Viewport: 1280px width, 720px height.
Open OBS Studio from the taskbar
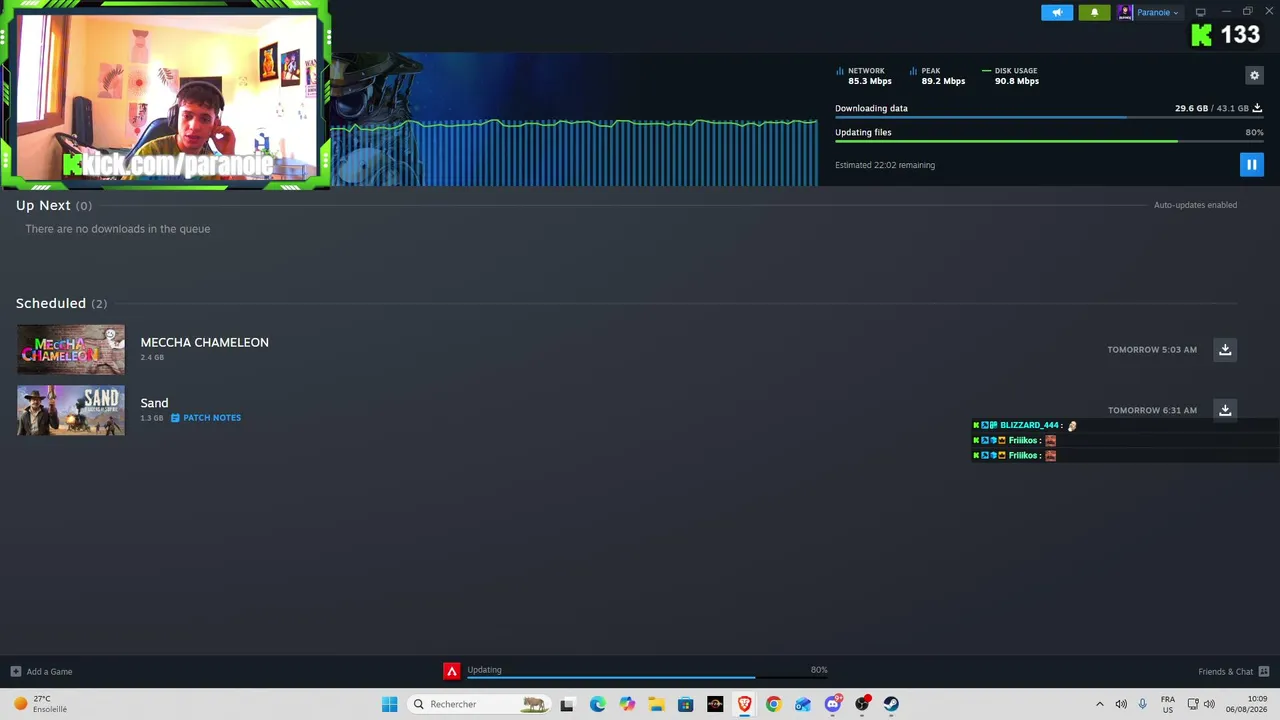pos(862,704)
